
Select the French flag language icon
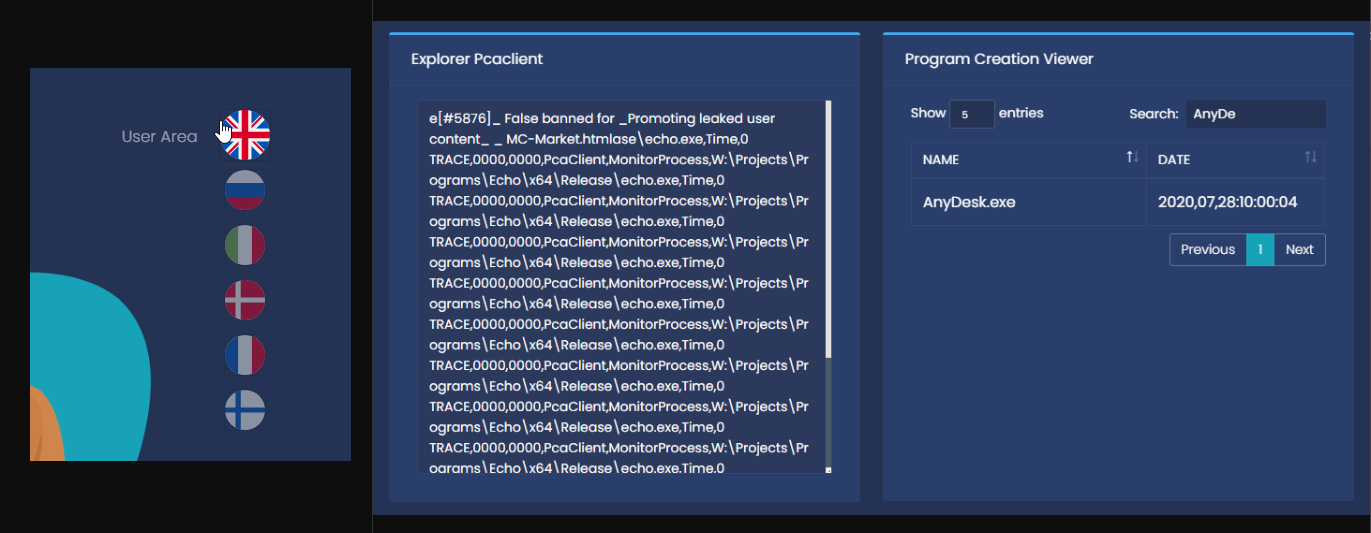pyautogui.click(x=245, y=355)
